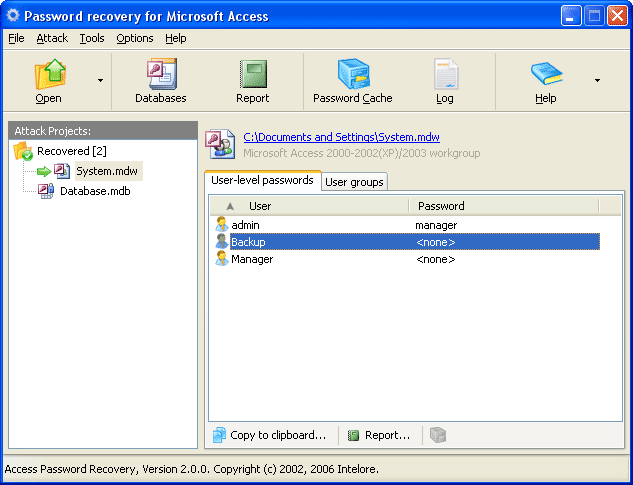The height and width of the screenshot is (485, 633).
Task: Select the Manager user row
Action: tap(407, 259)
